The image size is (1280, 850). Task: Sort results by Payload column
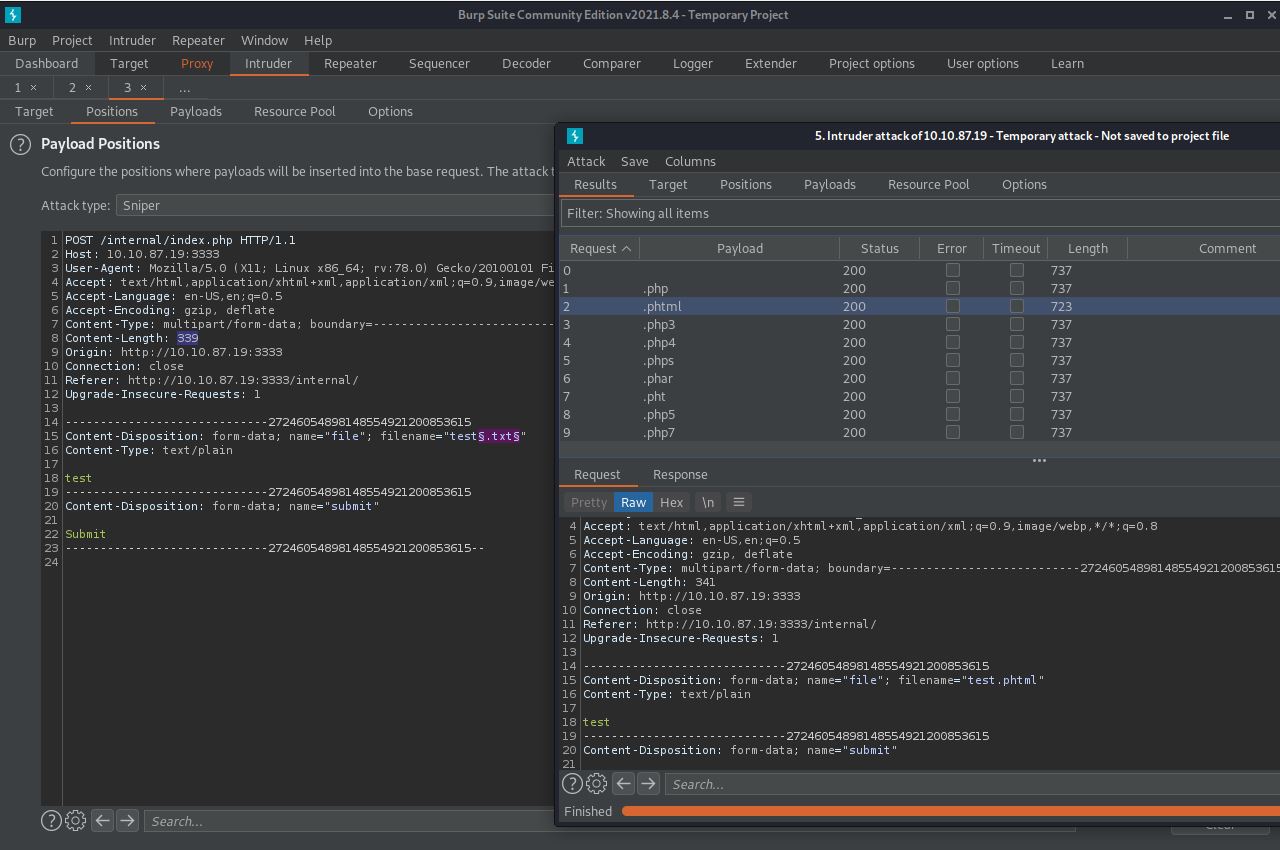click(740, 248)
